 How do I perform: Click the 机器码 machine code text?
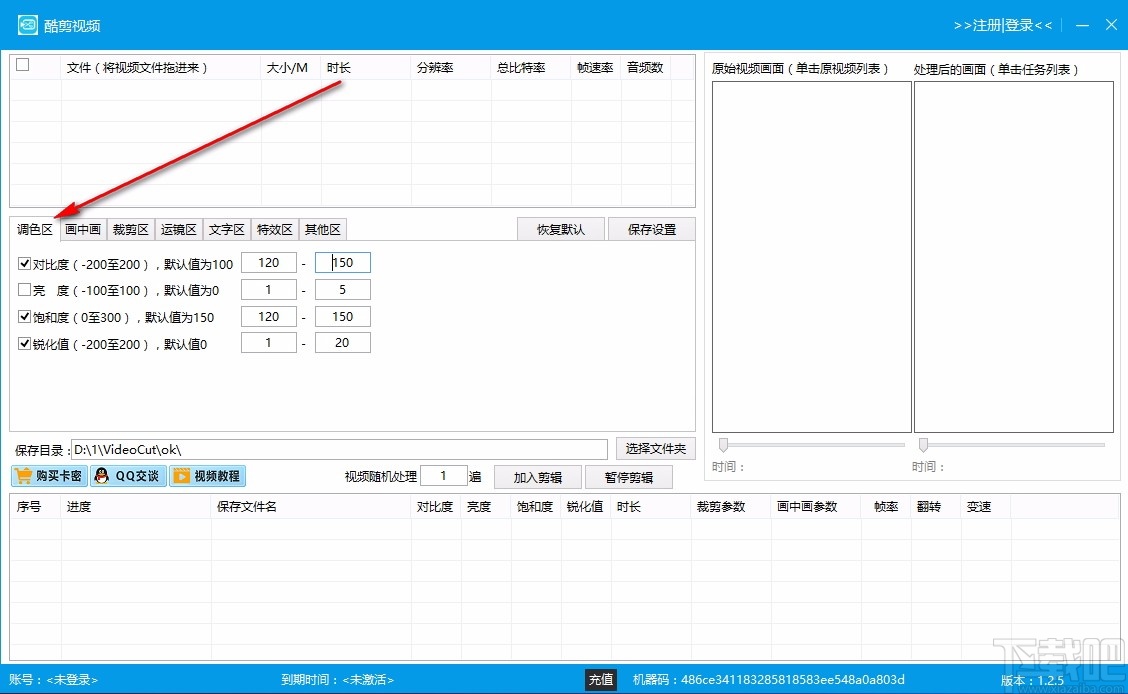coord(768,680)
